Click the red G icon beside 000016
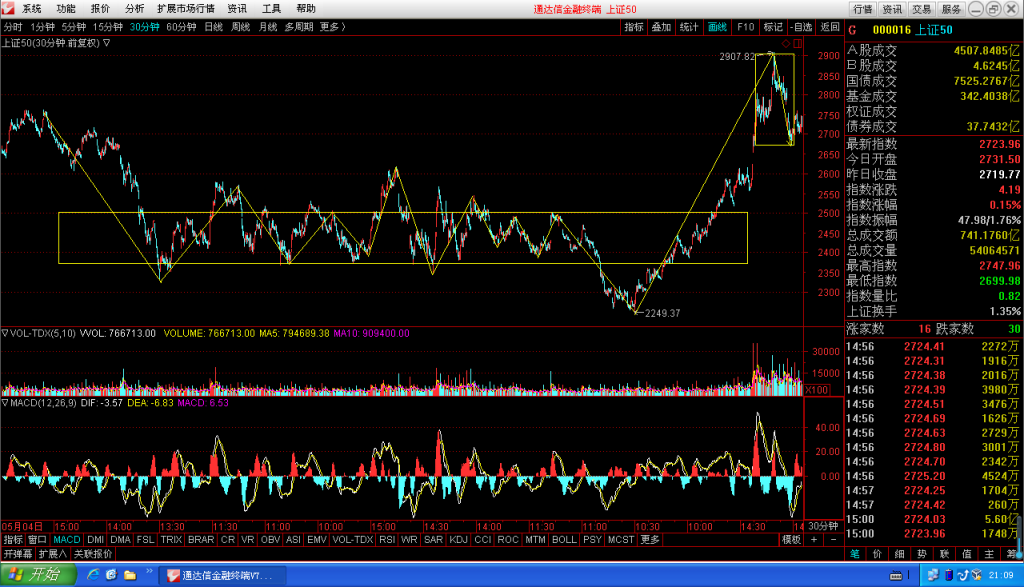1024x587 pixels. [x=852, y=30]
